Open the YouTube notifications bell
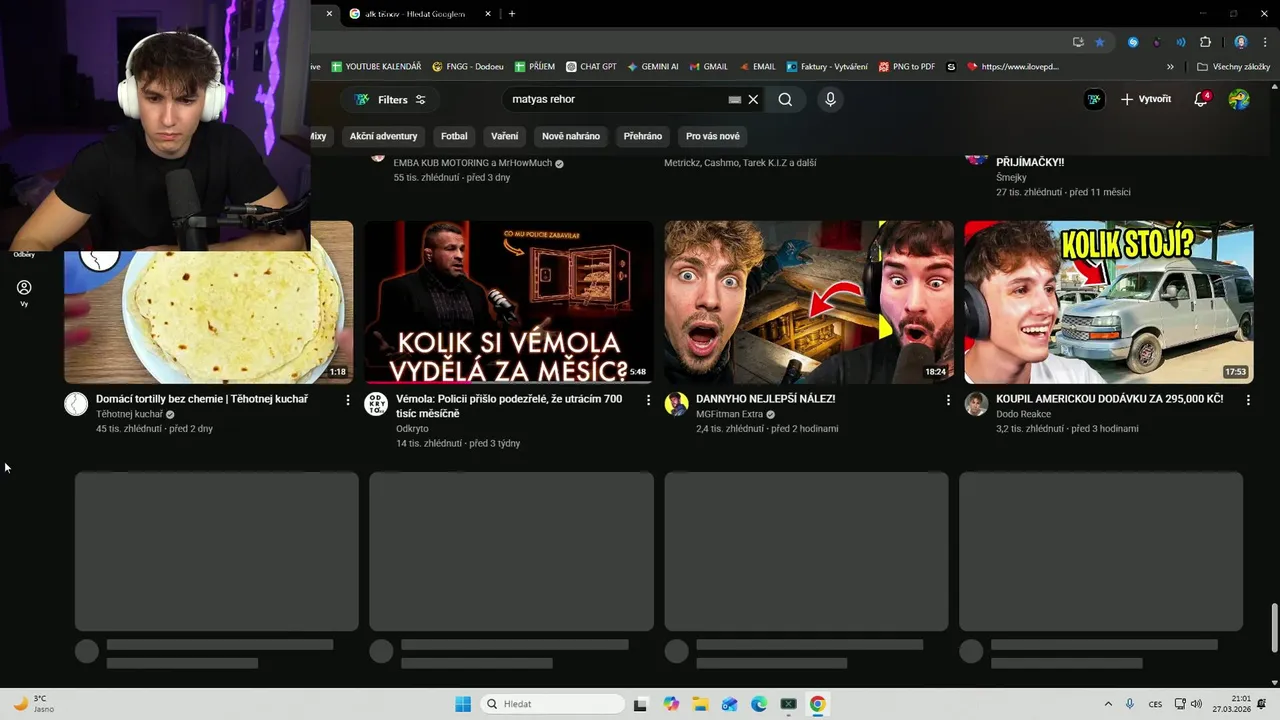Screen dimensions: 1280x720 coord(1201,99)
